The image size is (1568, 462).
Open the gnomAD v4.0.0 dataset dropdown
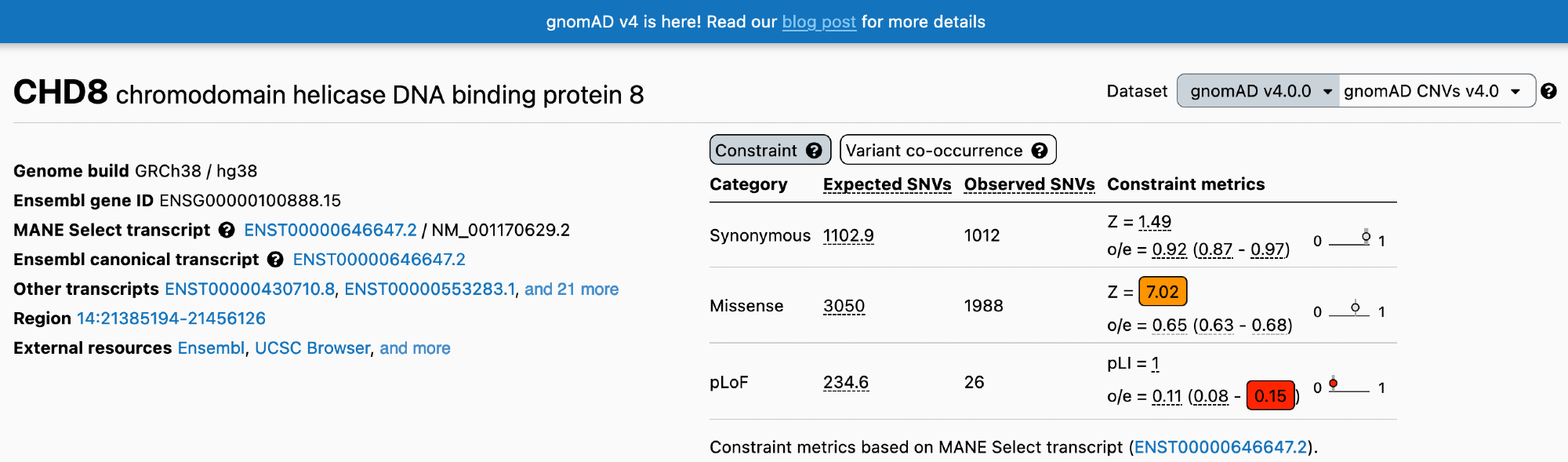click(1259, 91)
